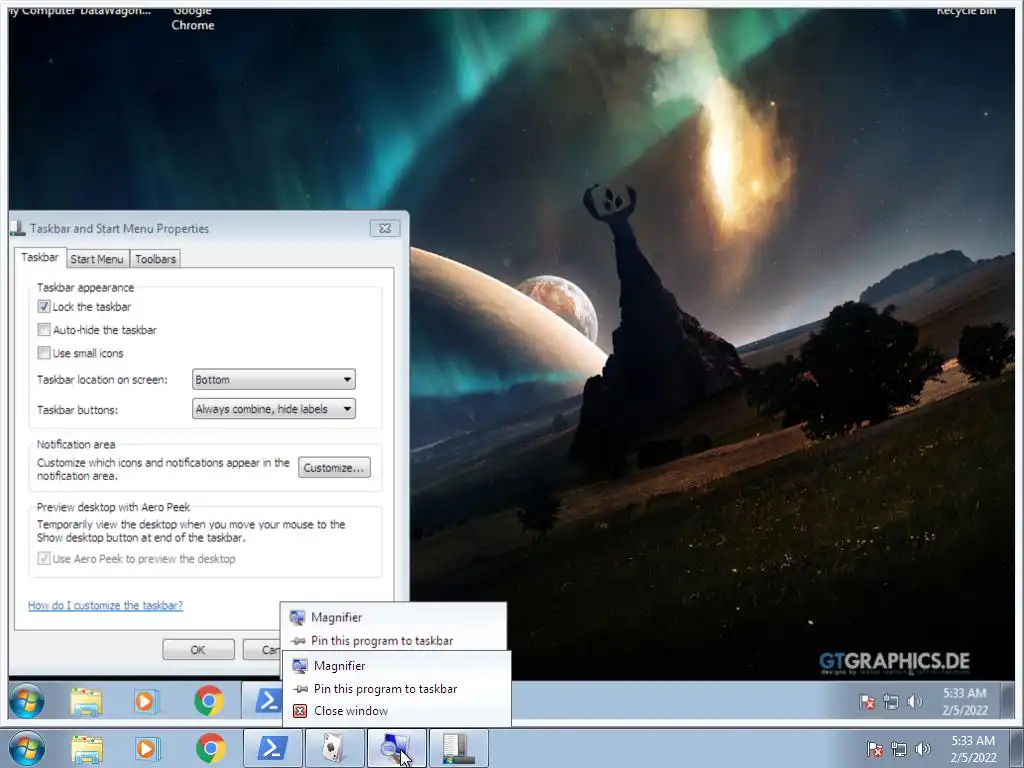This screenshot has width=1024, height=768.
Task: Click Show desktop strip on magnified upper taskbar
Action: (1006, 701)
